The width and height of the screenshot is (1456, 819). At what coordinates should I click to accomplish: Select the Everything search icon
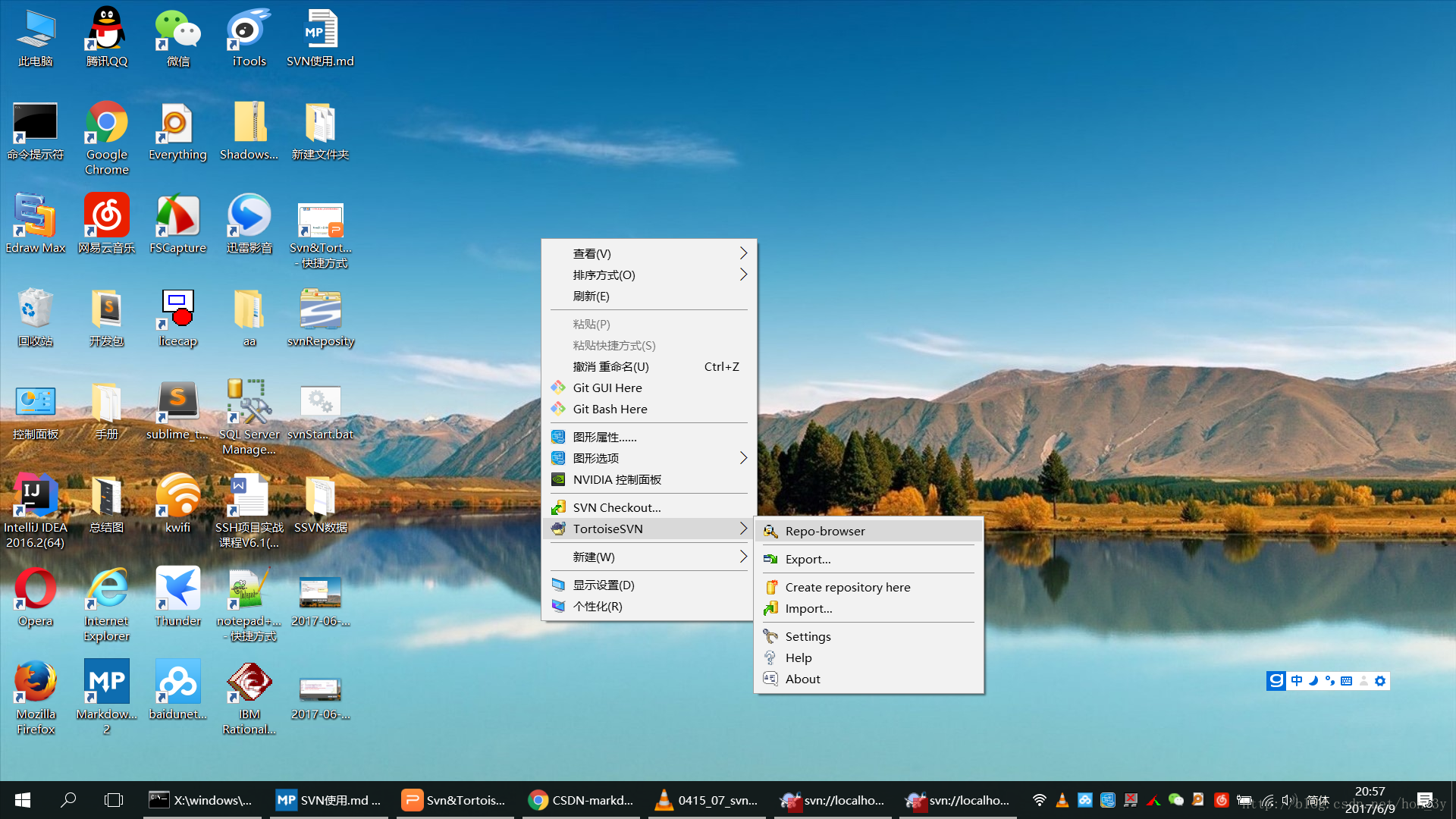click(177, 124)
